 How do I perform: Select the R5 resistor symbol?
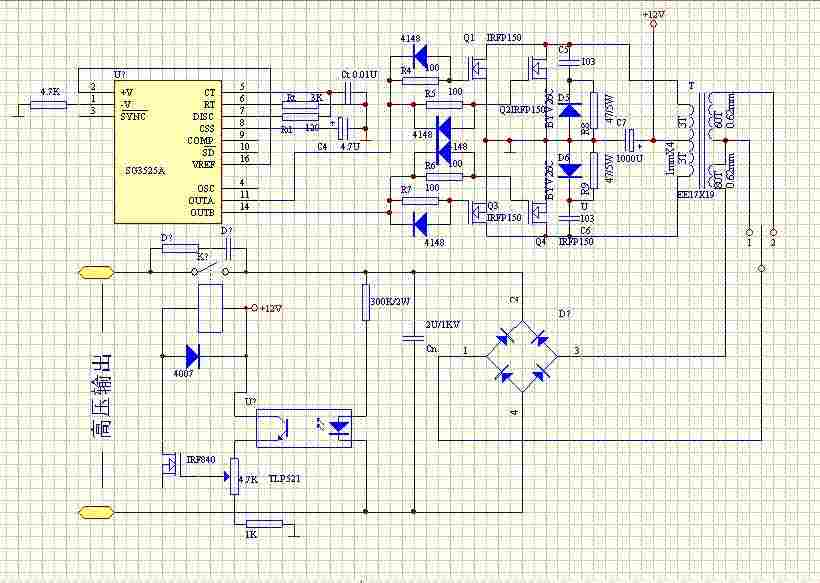pyautogui.click(x=445, y=105)
